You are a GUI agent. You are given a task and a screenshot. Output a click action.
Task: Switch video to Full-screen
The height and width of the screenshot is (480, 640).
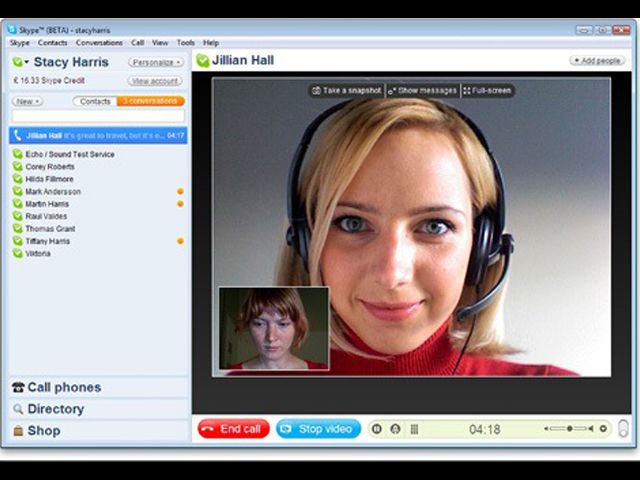coord(488,91)
